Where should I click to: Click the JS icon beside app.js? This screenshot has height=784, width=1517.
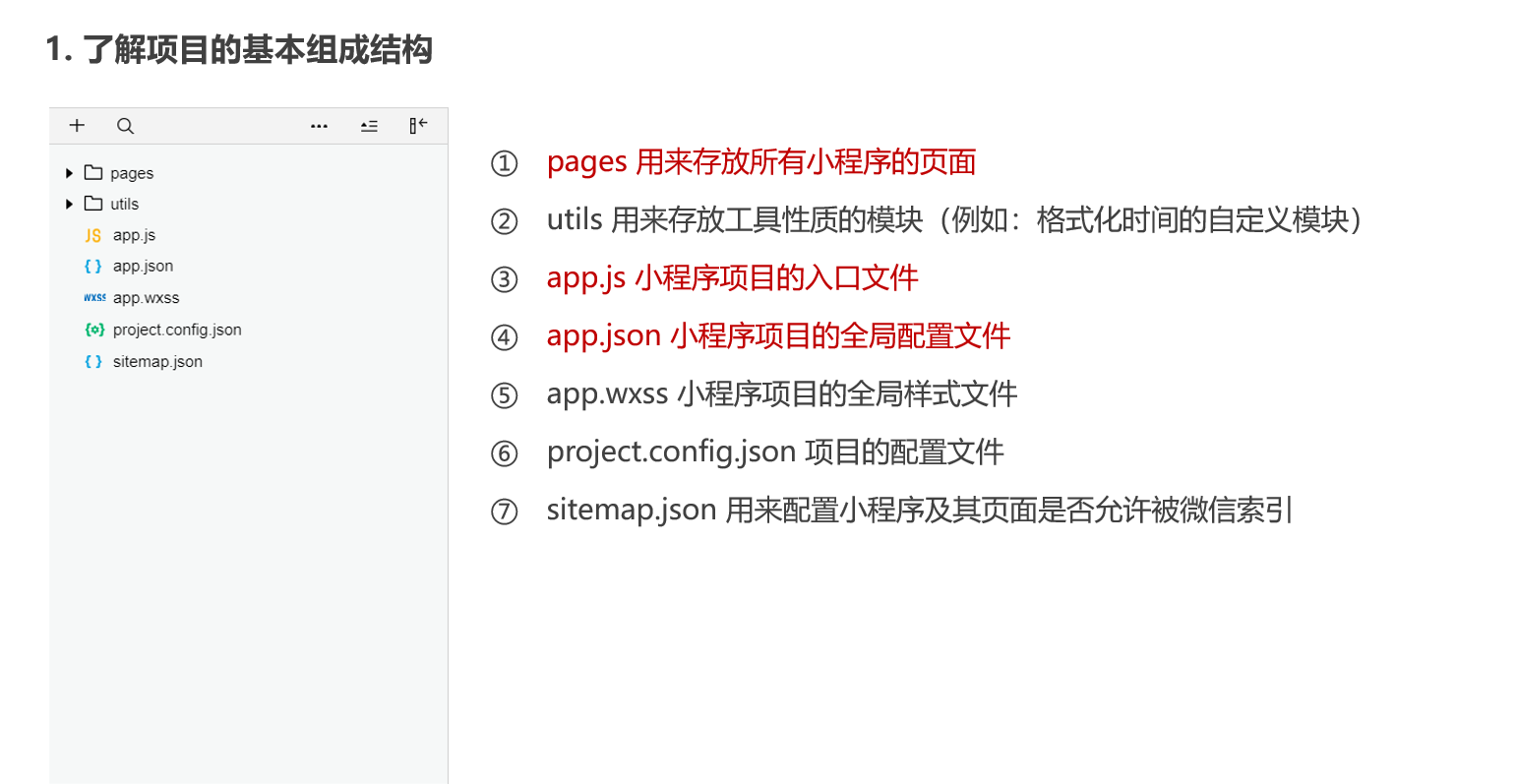pos(93,235)
